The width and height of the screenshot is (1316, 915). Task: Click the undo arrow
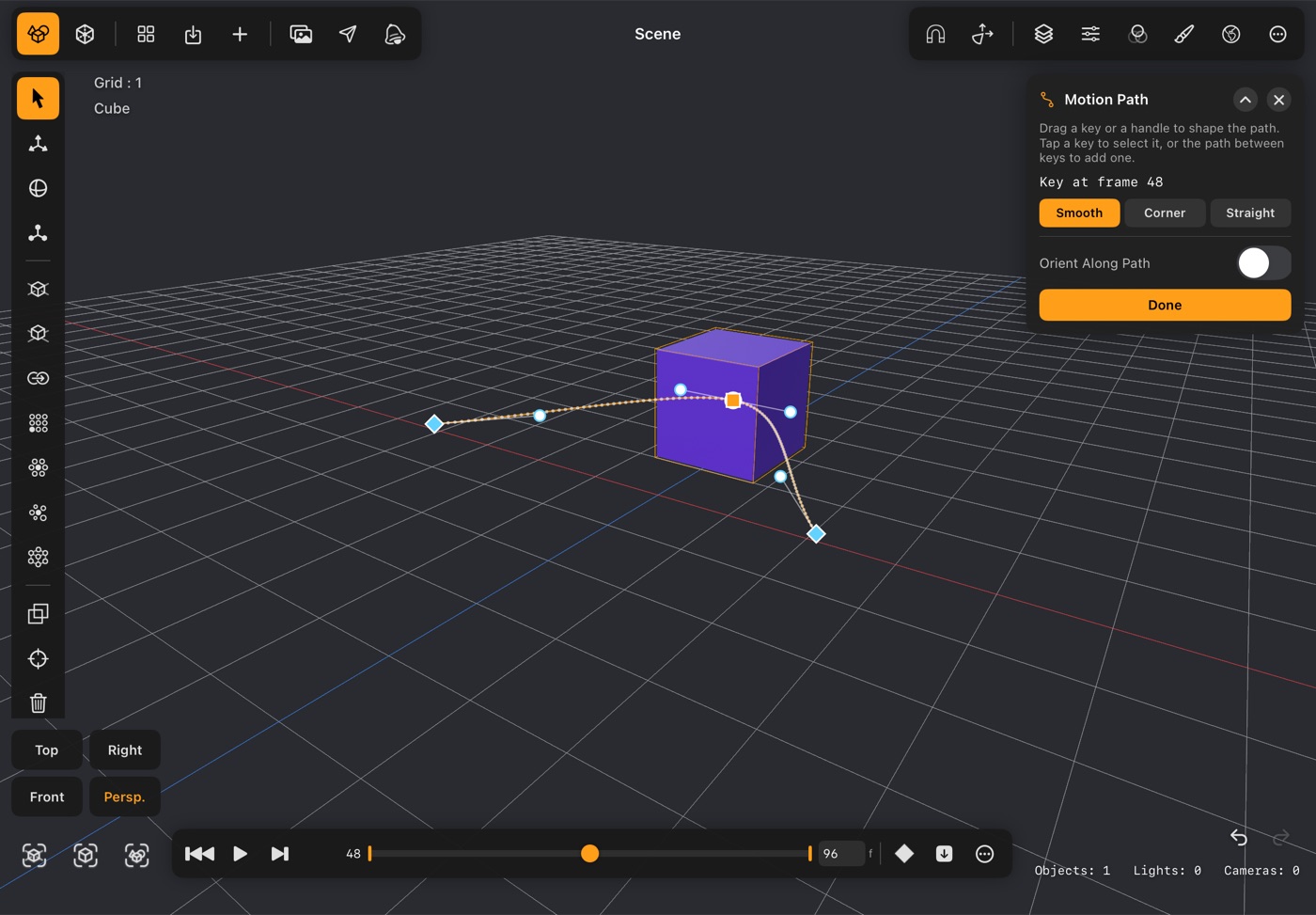[x=1239, y=837]
